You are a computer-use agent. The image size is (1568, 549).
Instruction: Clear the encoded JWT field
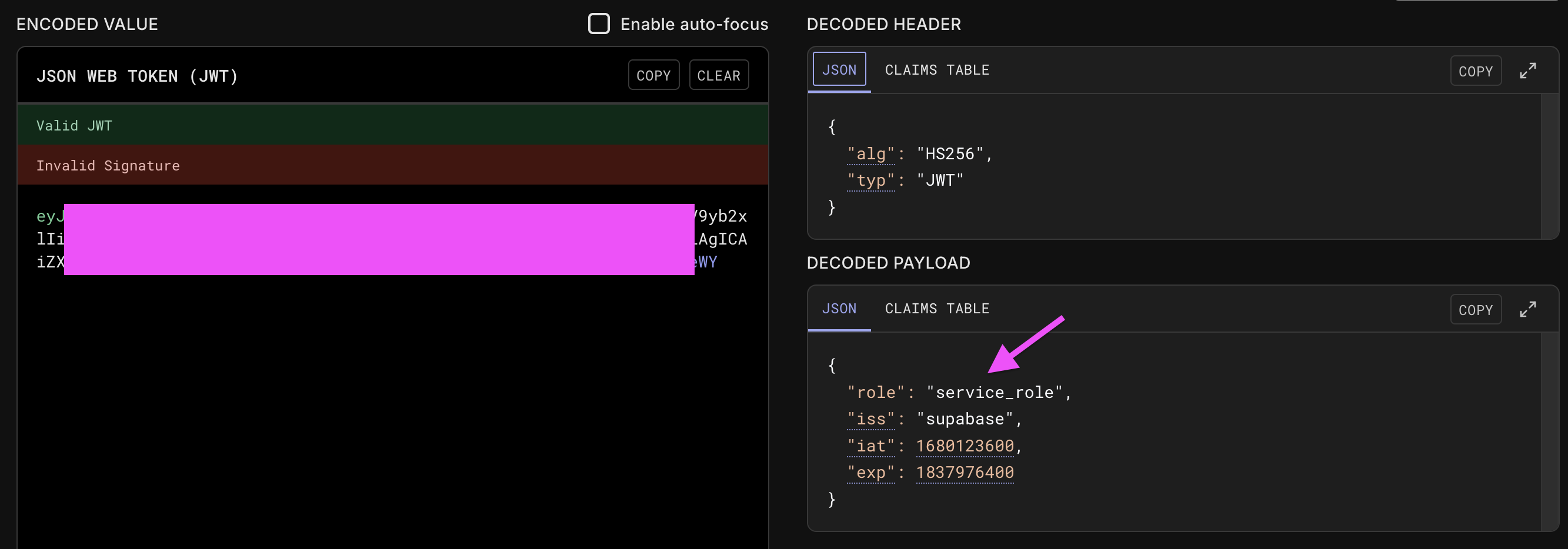pyautogui.click(x=718, y=75)
